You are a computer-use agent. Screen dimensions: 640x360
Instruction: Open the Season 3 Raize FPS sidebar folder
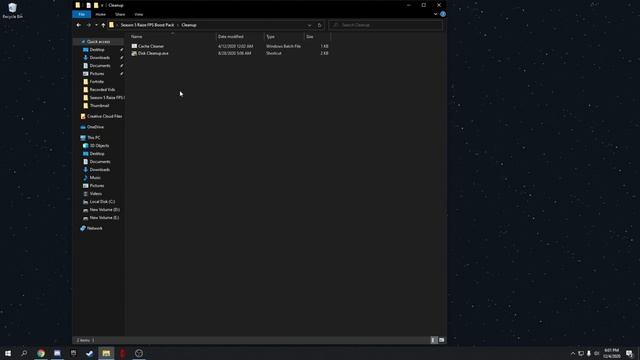[x=107, y=98]
